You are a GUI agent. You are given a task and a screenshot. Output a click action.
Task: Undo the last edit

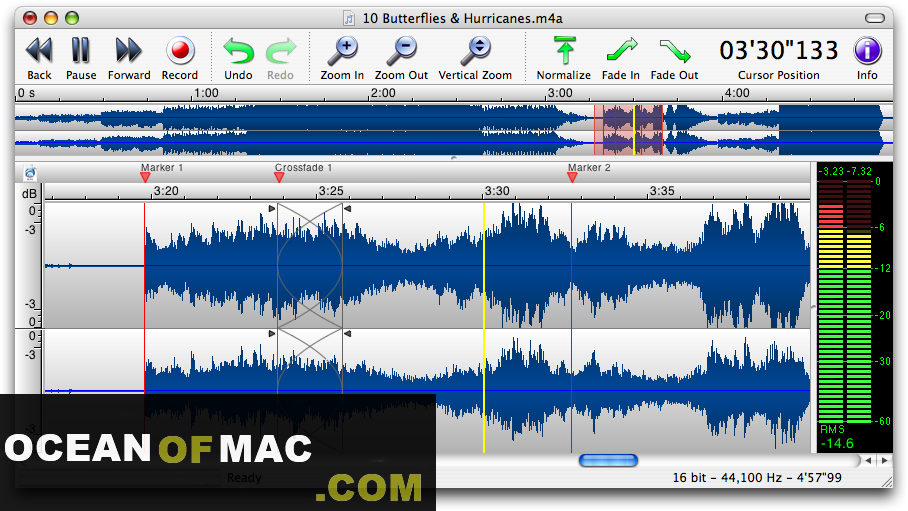coord(238,50)
